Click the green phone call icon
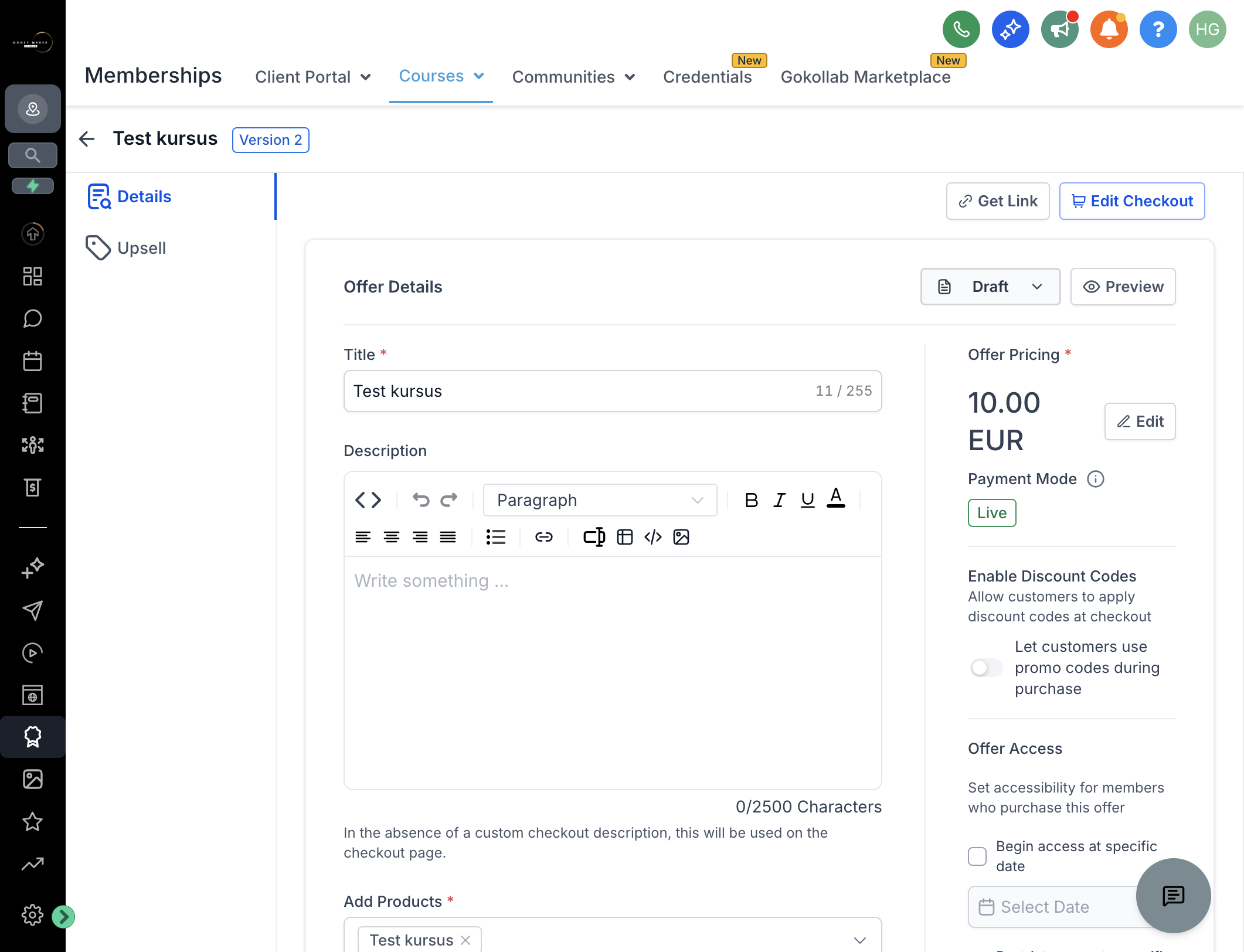The height and width of the screenshot is (952, 1244). 961,29
